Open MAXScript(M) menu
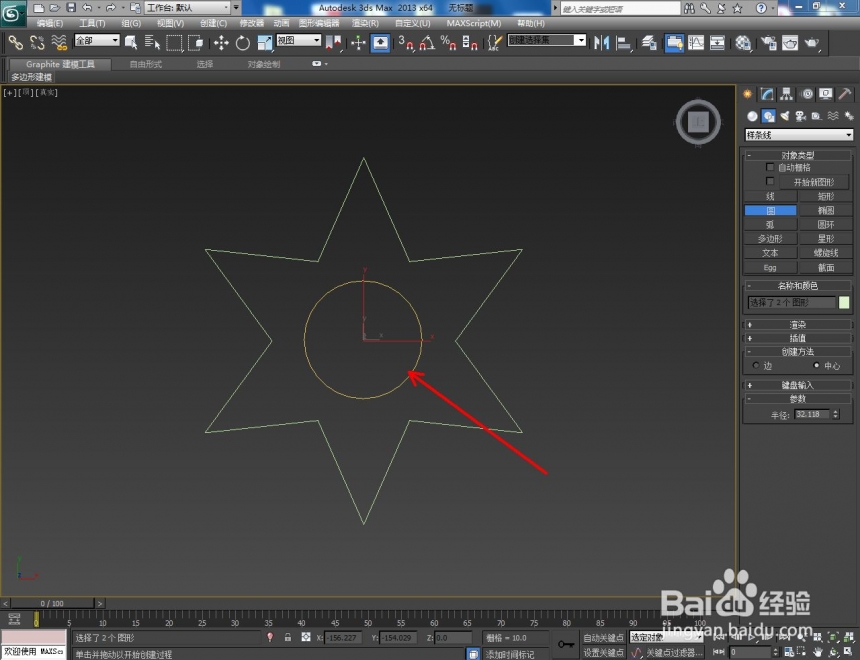This screenshot has width=860, height=660. [474, 23]
